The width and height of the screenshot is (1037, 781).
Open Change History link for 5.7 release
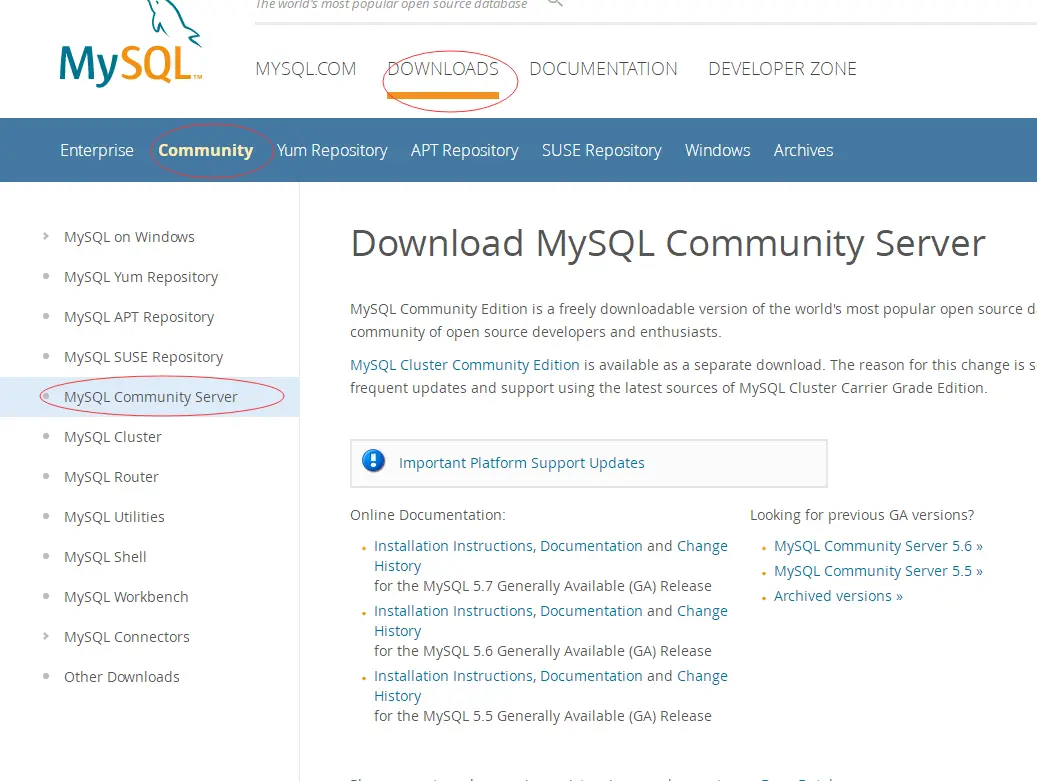(702, 546)
